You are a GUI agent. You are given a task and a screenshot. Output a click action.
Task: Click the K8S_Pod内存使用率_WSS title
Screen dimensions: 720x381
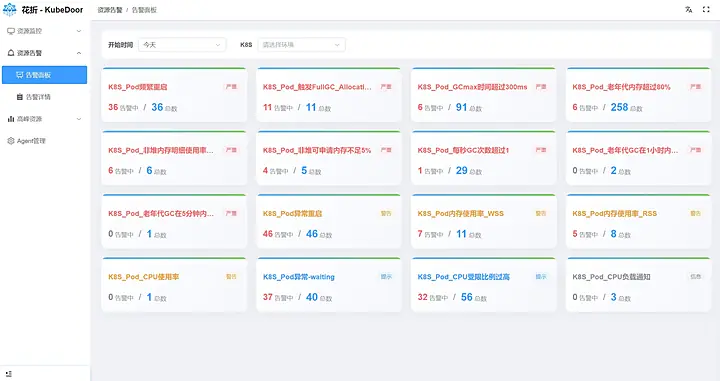[461, 214]
